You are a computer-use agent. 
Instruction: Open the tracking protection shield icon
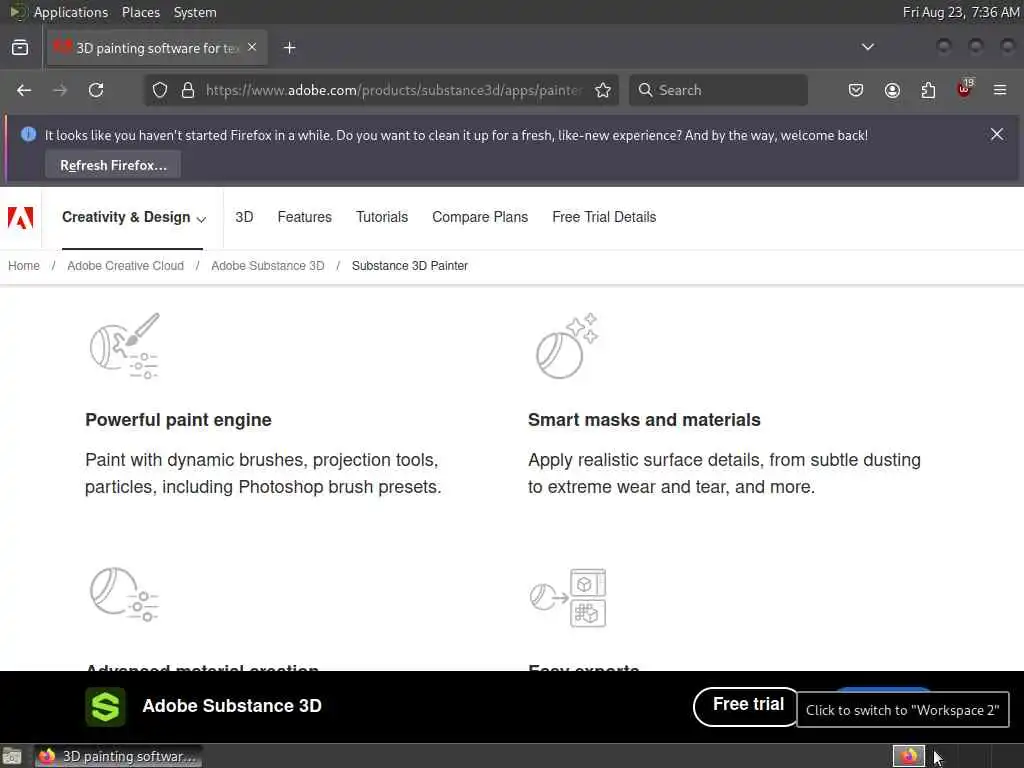pos(160,90)
